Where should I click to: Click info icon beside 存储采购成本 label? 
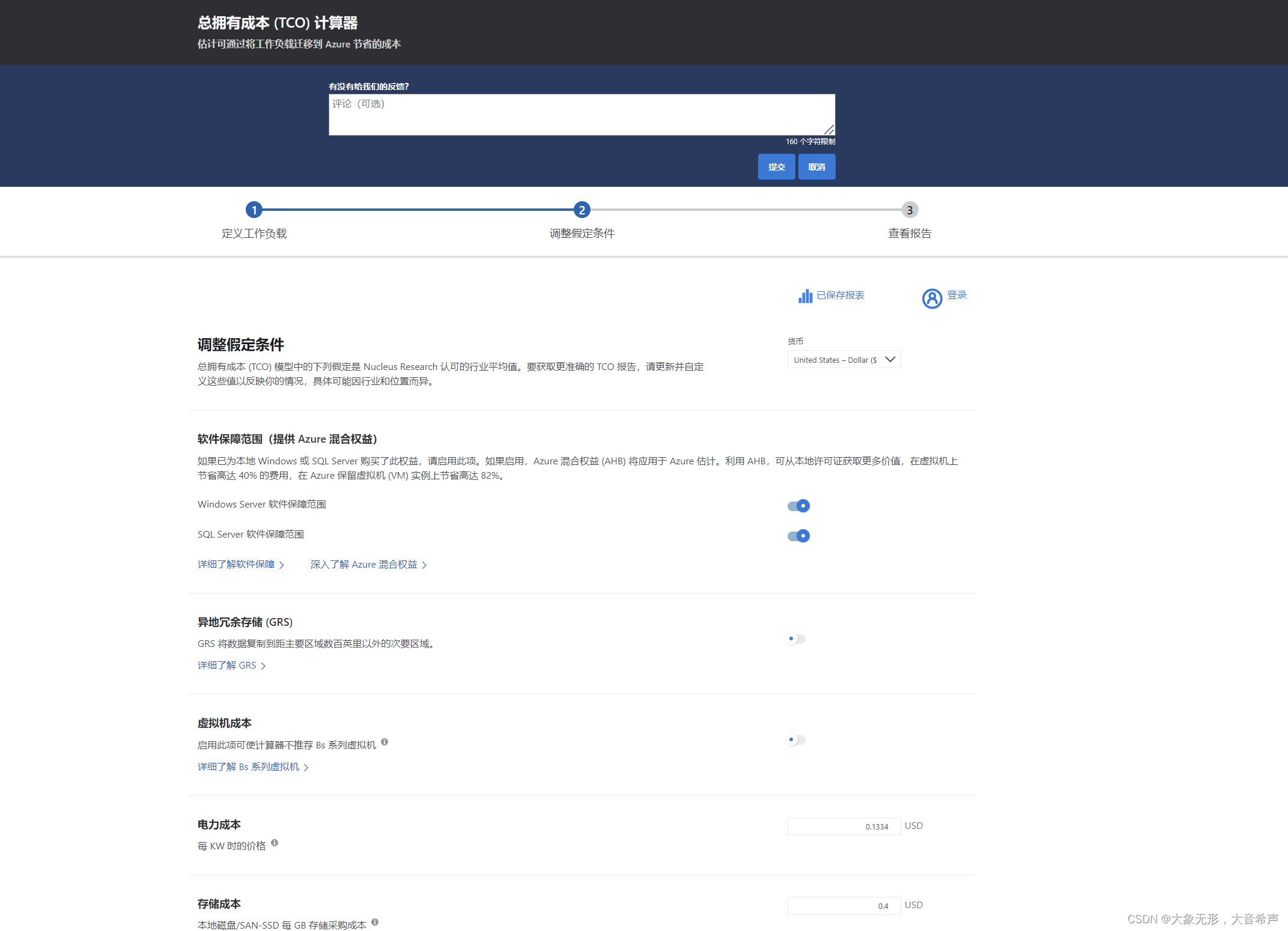(375, 922)
